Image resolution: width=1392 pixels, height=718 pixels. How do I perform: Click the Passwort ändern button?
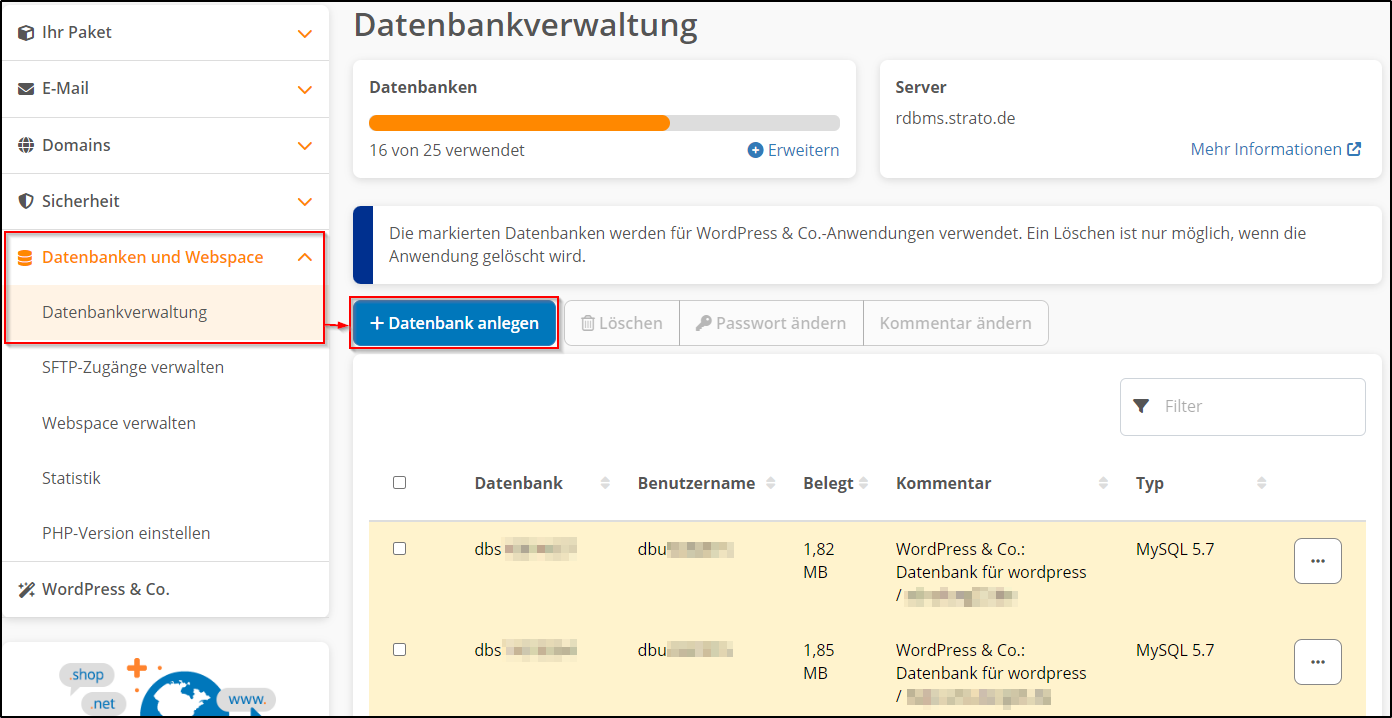click(771, 323)
